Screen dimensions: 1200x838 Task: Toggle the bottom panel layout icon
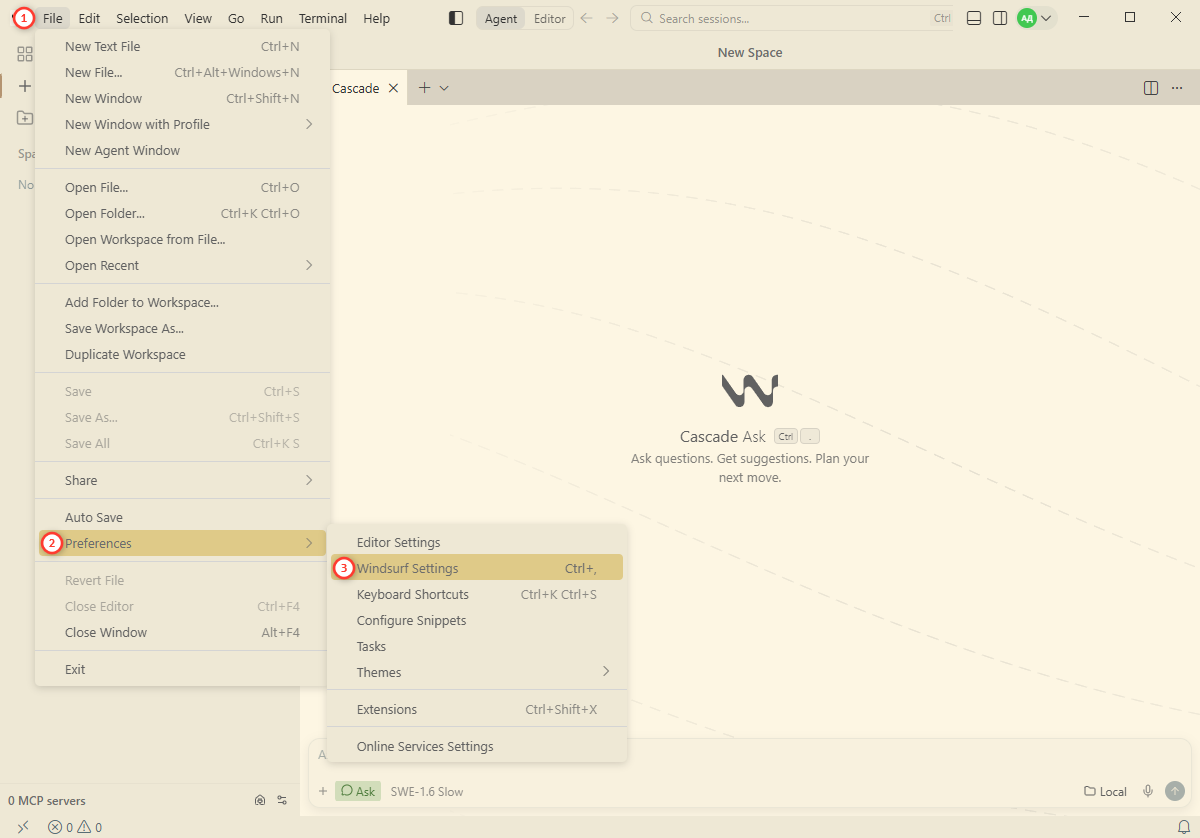974,18
